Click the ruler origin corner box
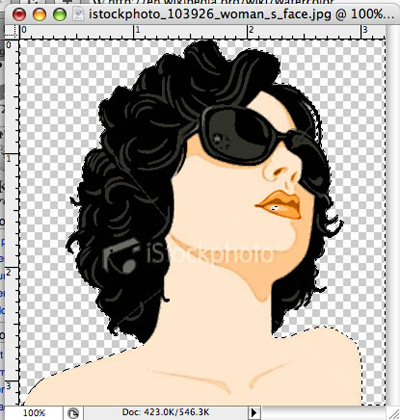Image resolution: width=400 pixels, height=420 pixels. point(12,32)
